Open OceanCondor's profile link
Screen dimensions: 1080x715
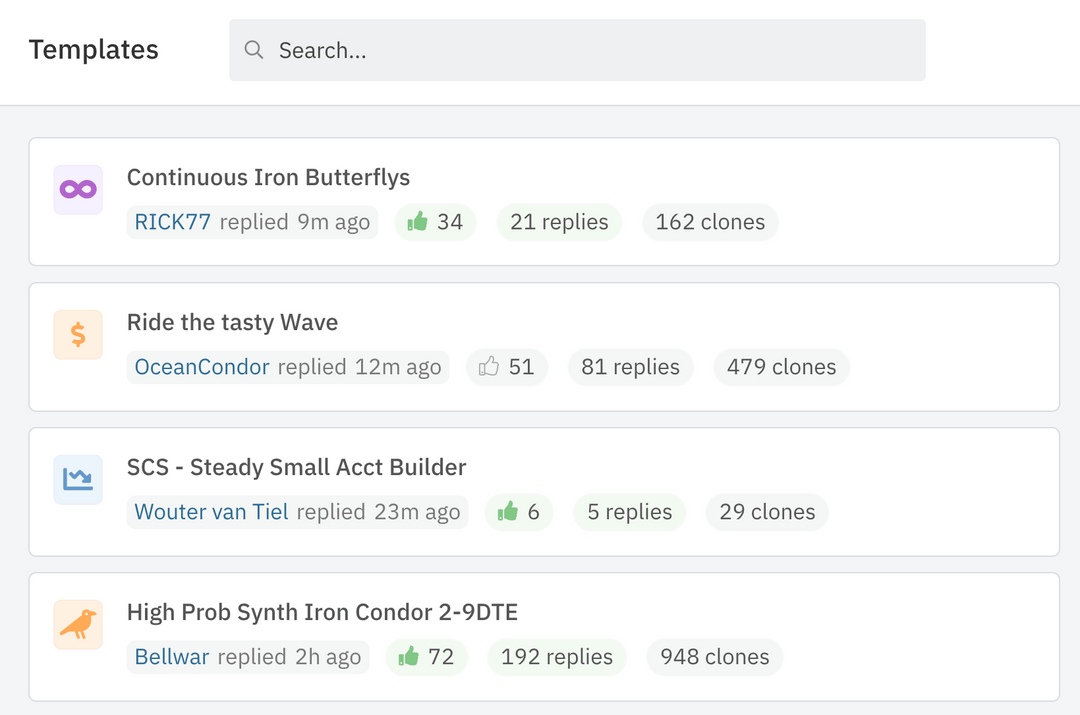(202, 367)
